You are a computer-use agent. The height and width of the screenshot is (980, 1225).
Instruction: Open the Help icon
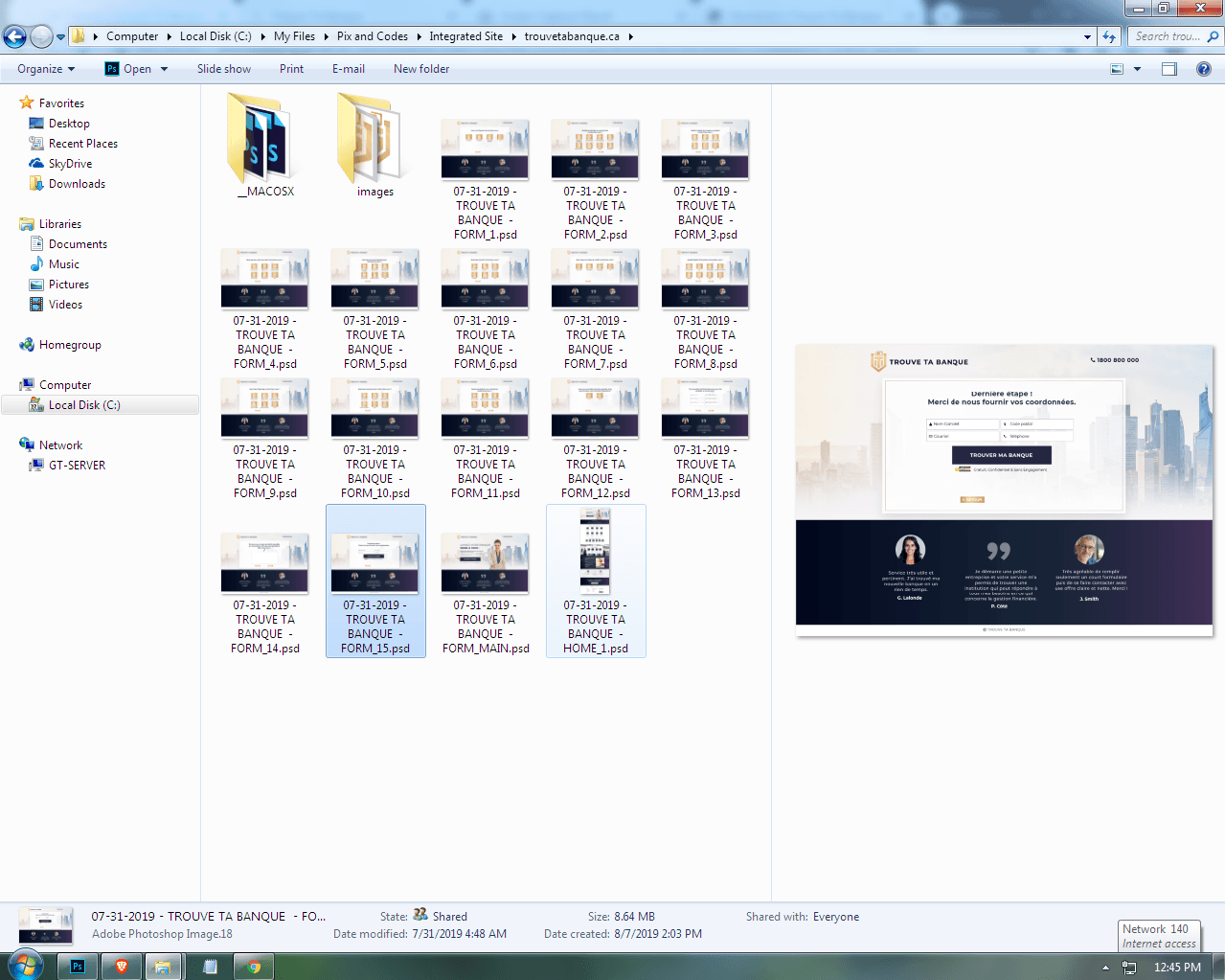(1204, 69)
